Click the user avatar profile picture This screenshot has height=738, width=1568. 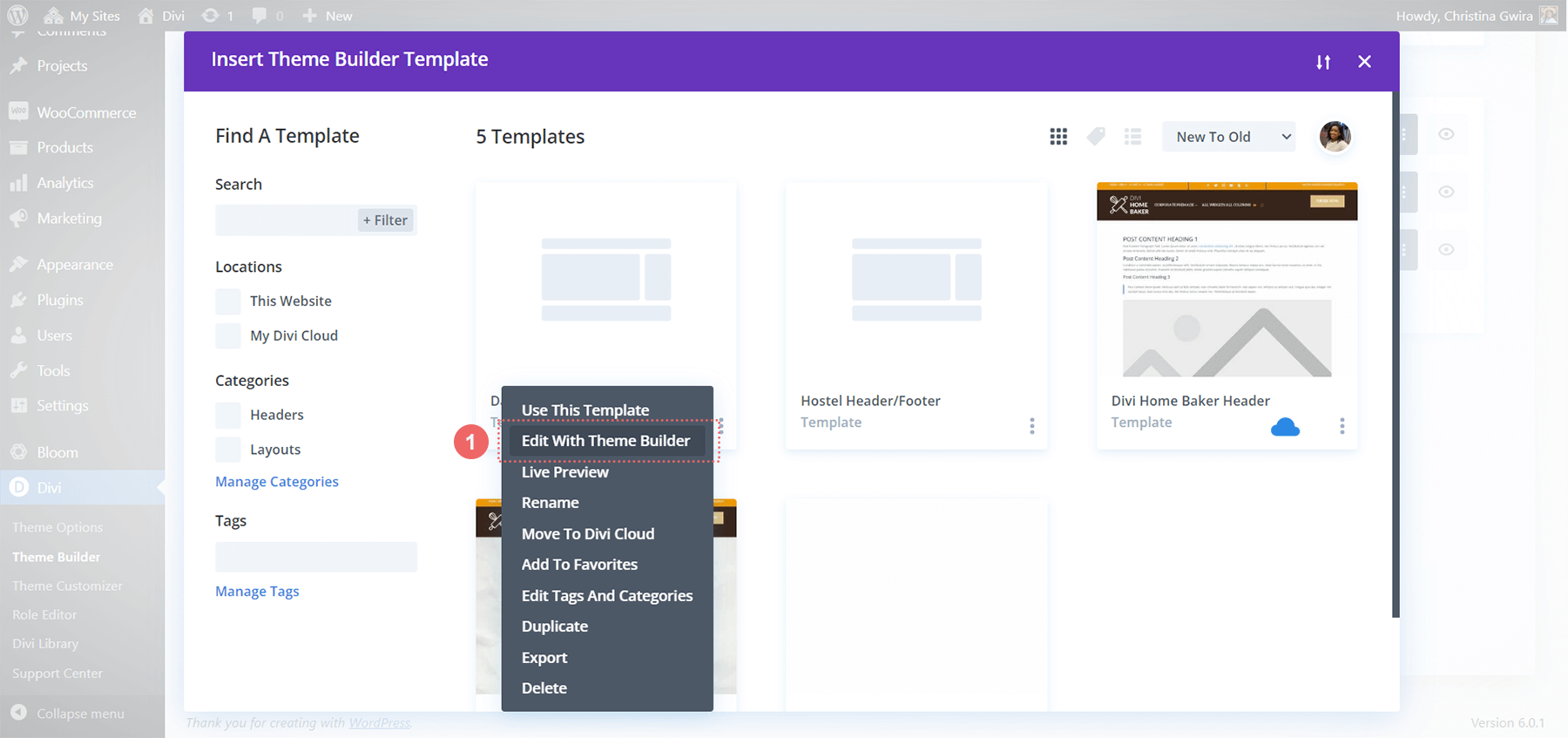pyautogui.click(x=1335, y=137)
